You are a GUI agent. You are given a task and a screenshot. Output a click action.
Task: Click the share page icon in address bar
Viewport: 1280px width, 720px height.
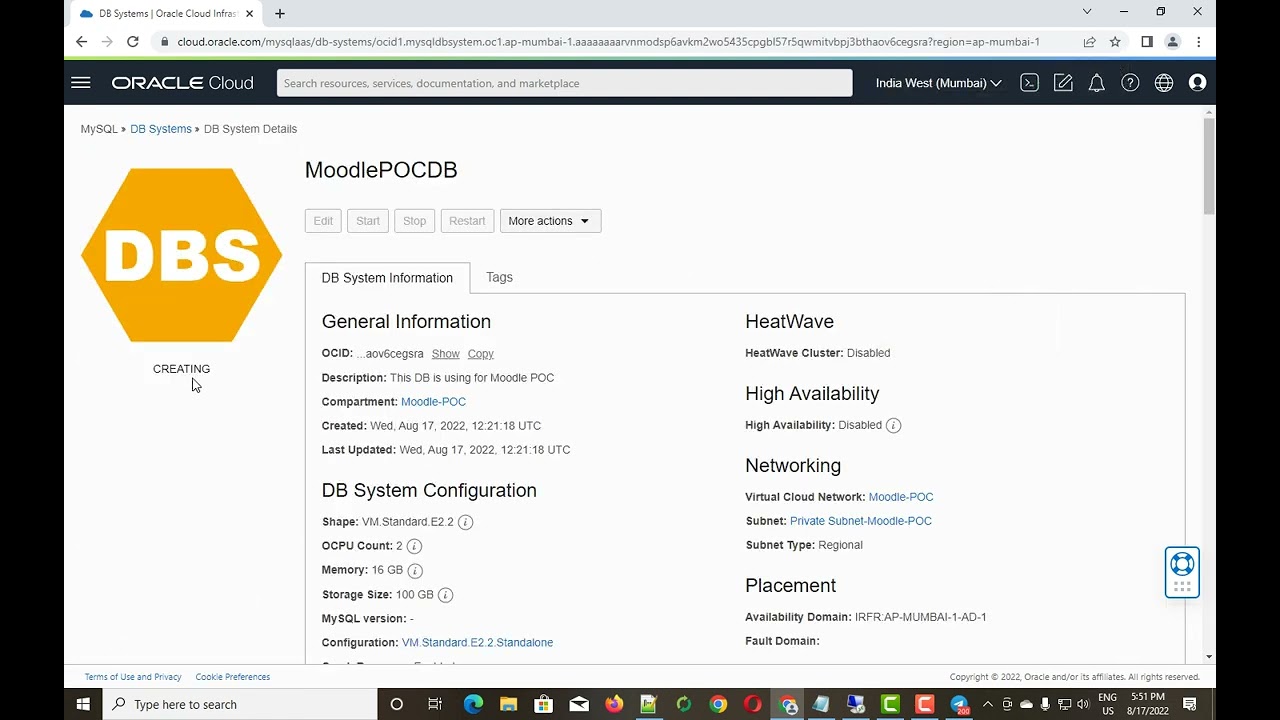pos(1089,42)
